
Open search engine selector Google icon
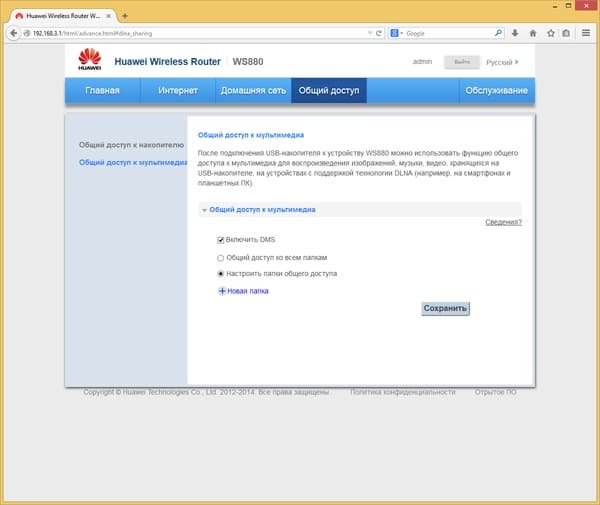[394, 33]
